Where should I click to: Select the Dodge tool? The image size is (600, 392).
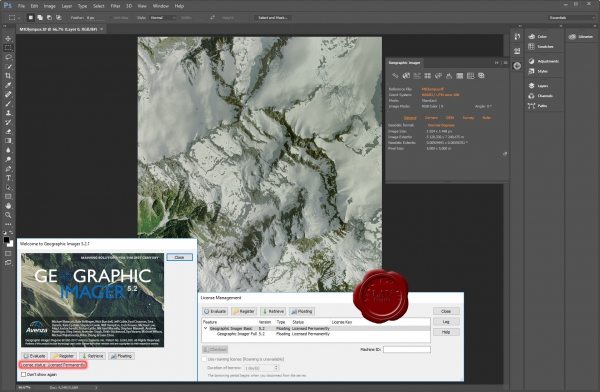(x=8, y=159)
